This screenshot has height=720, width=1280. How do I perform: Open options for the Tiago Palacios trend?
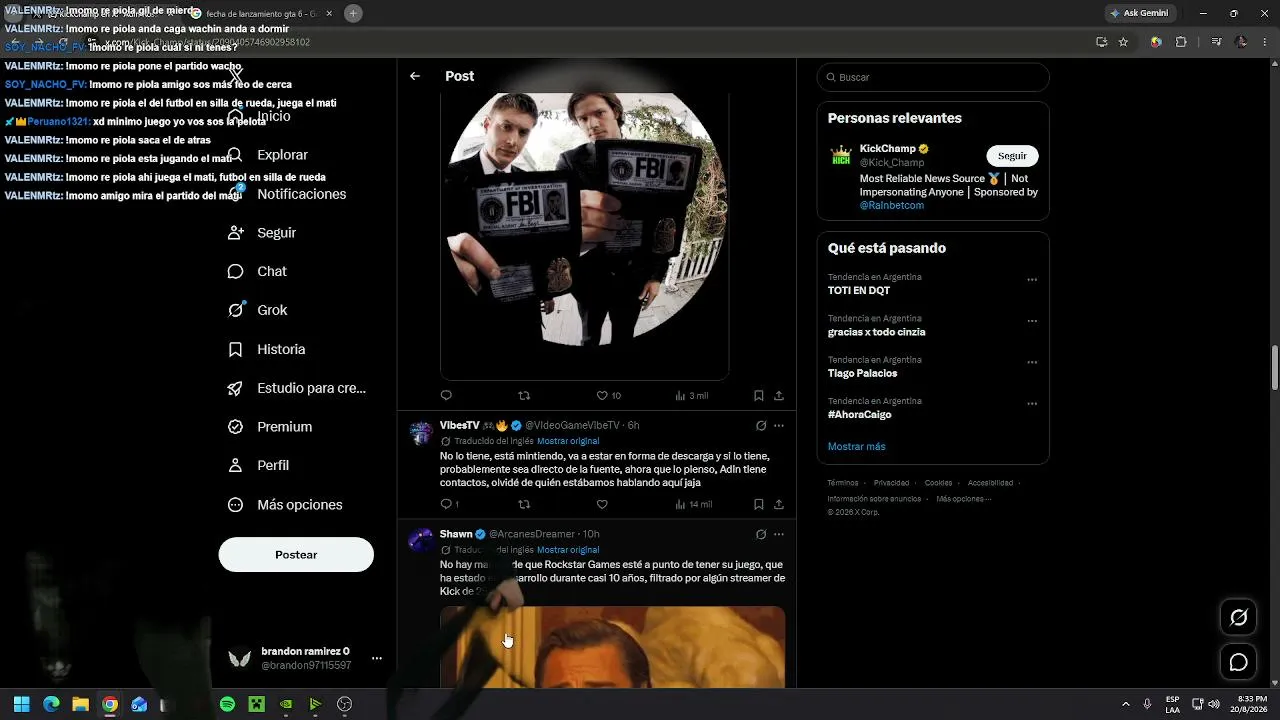pyautogui.click(x=1032, y=363)
